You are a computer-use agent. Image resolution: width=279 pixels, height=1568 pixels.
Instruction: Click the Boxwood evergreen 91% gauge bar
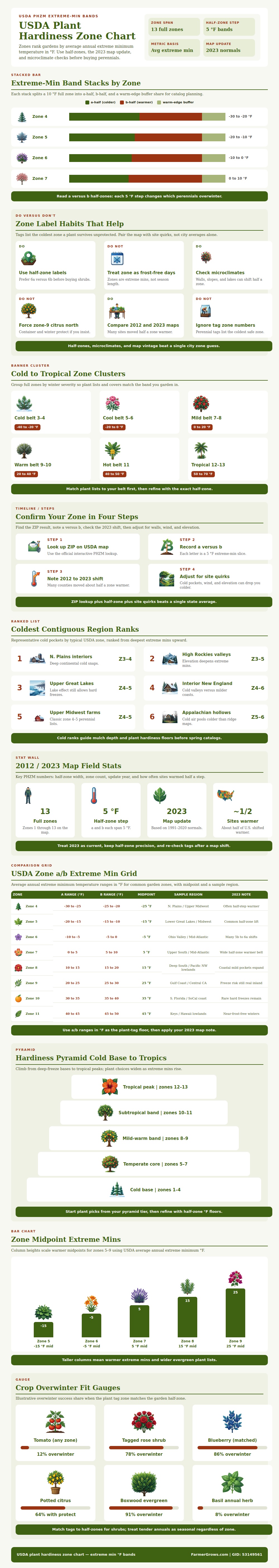(x=144, y=1508)
